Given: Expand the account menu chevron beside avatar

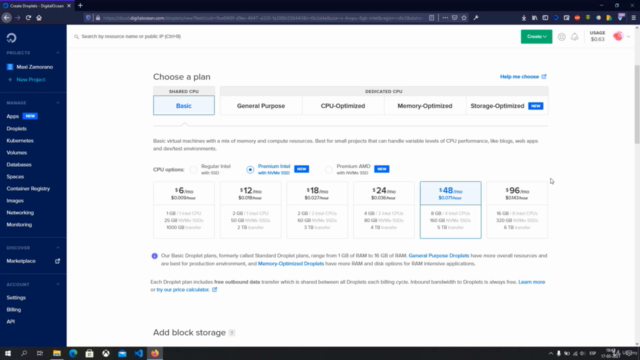Looking at the screenshot, I should 629,37.
